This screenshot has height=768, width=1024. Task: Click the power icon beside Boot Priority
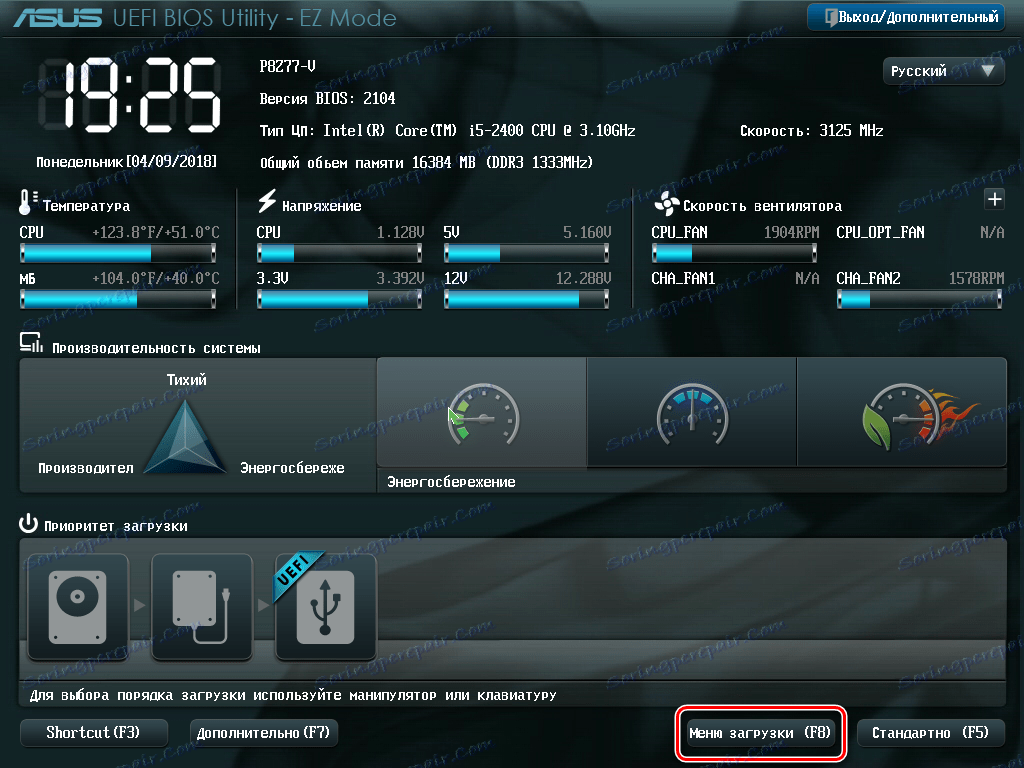pyautogui.click(x=28, y=524)
